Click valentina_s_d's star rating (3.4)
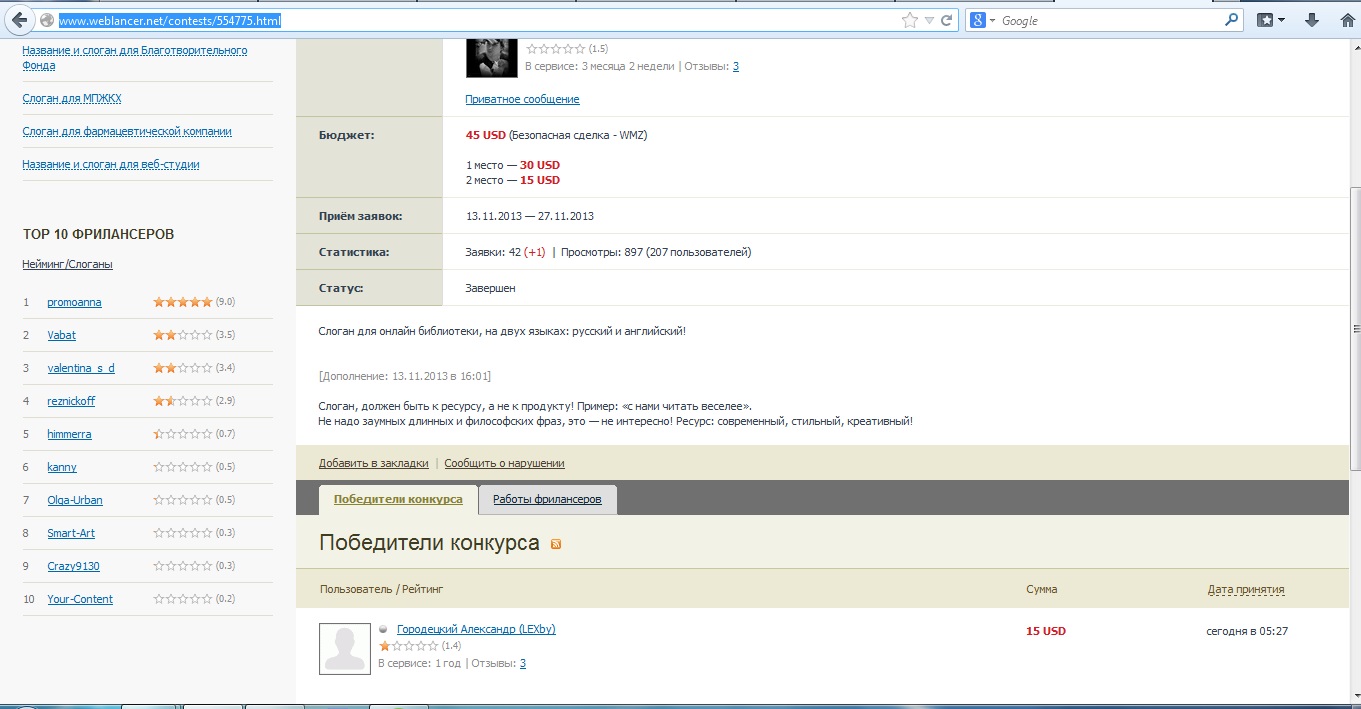This screenshot has width=1361, height=709. point(183,368)
